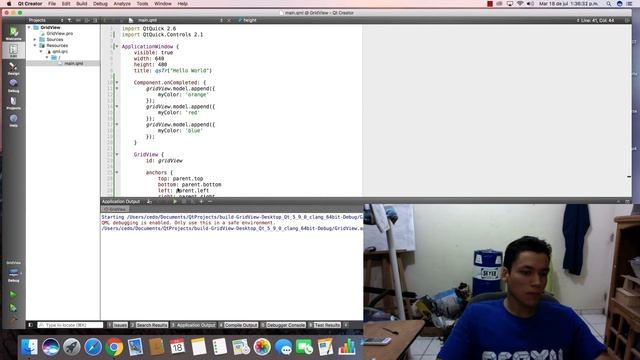
Task: Collapse the GridView project node
Action: [29, 27]
